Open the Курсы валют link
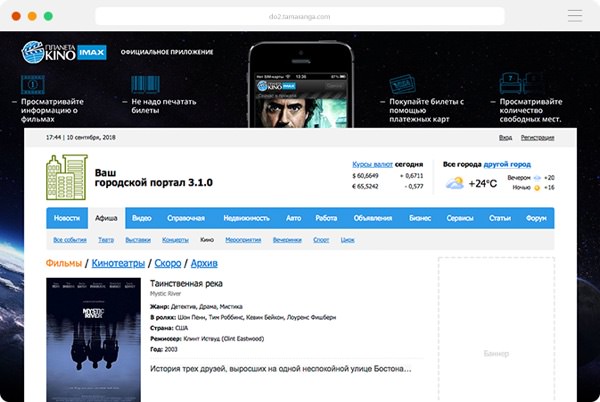Image resolution: width=600 pixels, height=402 pixels. [x=372, y=164]
